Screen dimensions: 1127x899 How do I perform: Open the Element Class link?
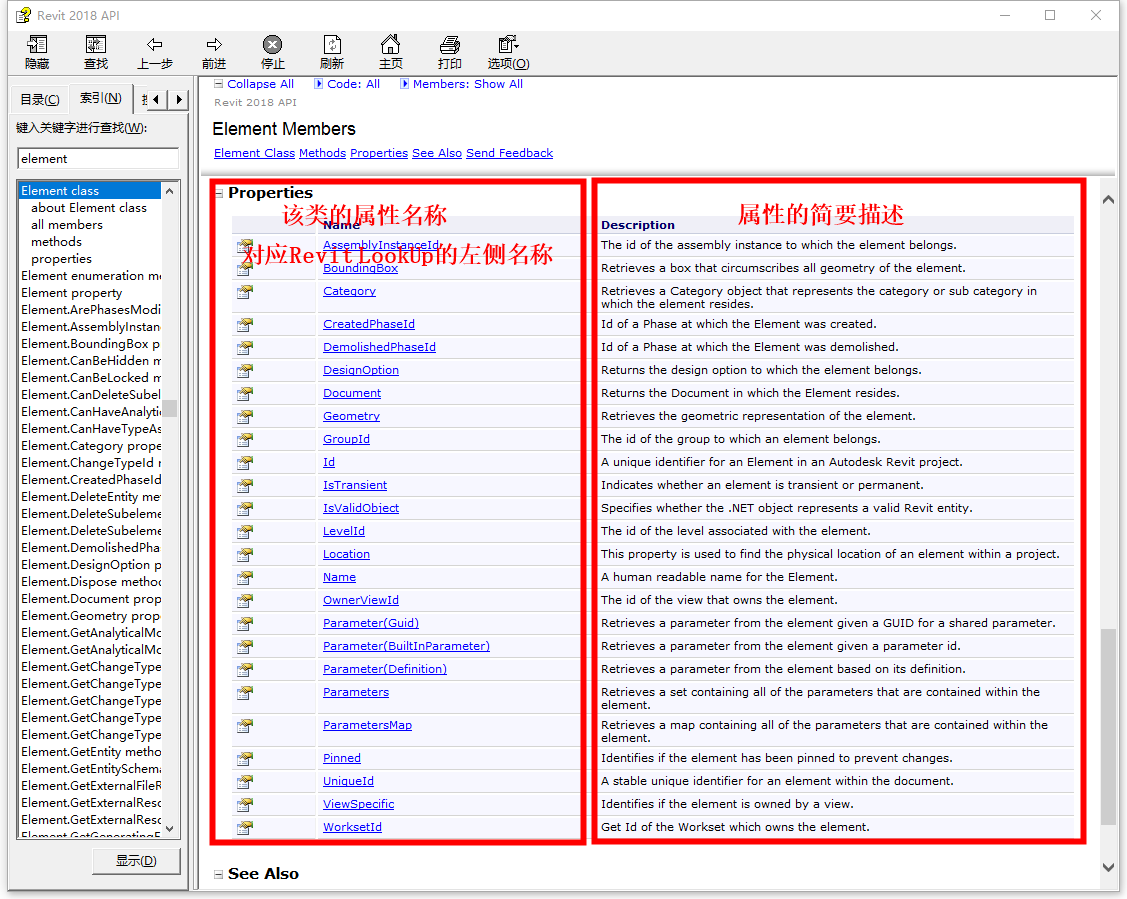pyautogui.click(x=254, y=153)
